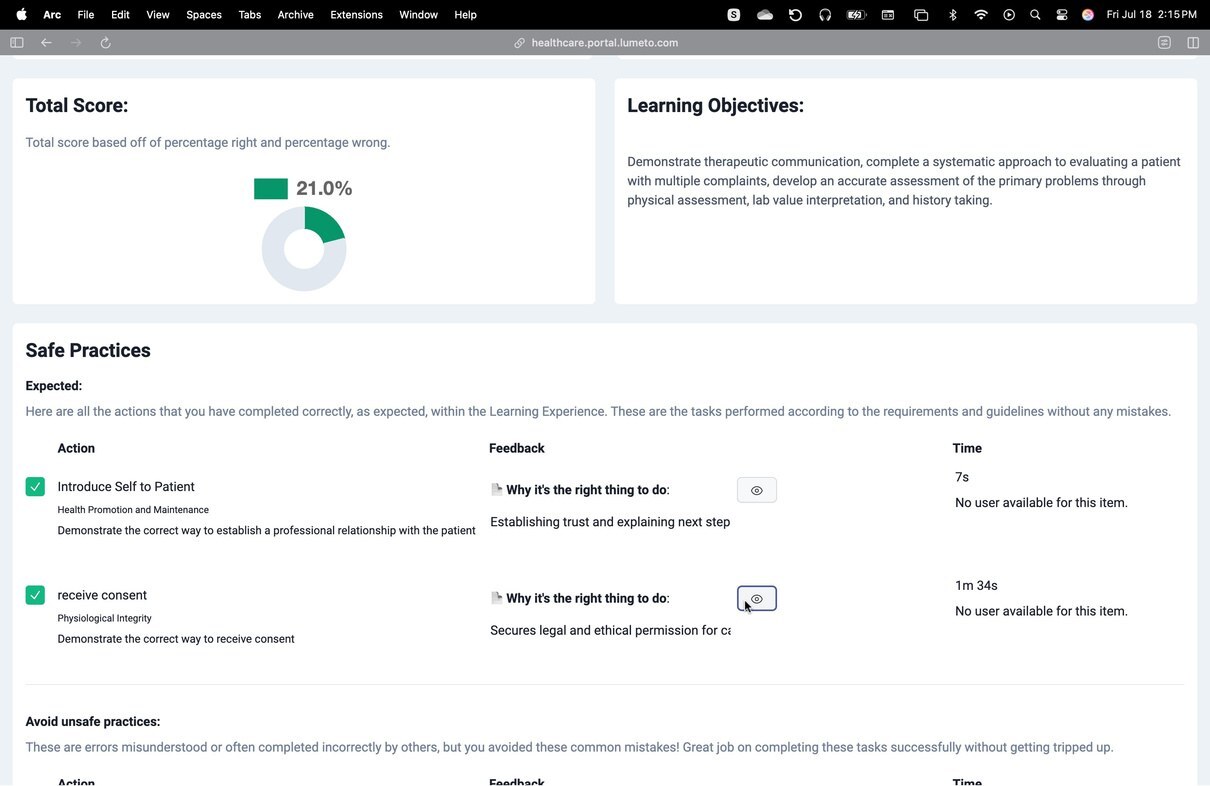Open the Help menu
The width and height of the screenshot is (1210, 786).
point(465,15)
